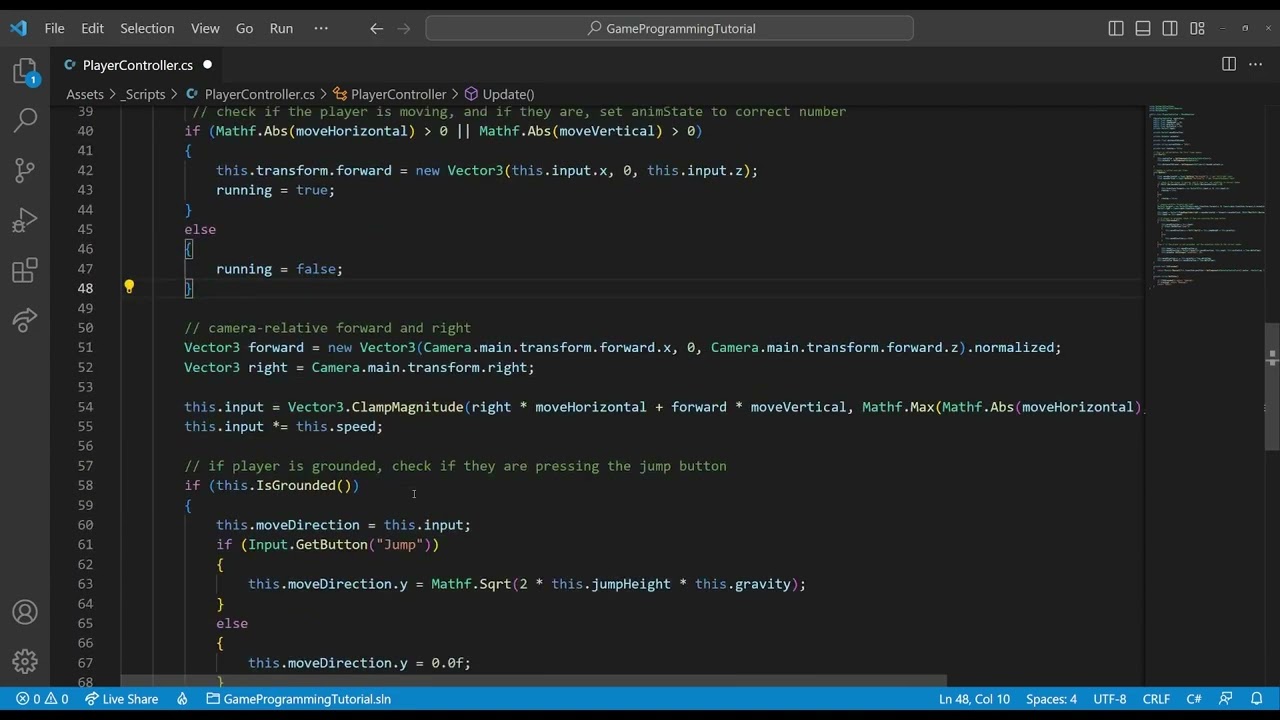Select PlayerController.cs file in the breadcrumb
Screen dimensions: 1280x720
point(250,94)
